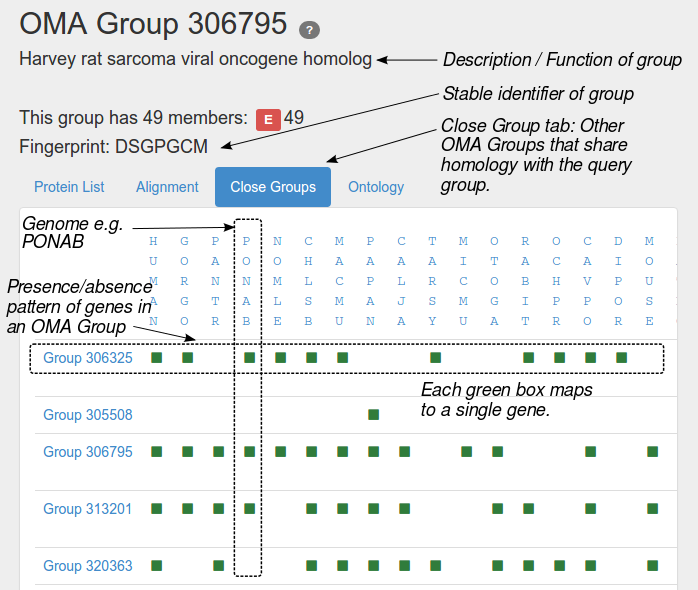Image resolution: width=698 pixels, height=590 pixels.
Task: Choose the PONAB genome column header
Action: (246, 281)
